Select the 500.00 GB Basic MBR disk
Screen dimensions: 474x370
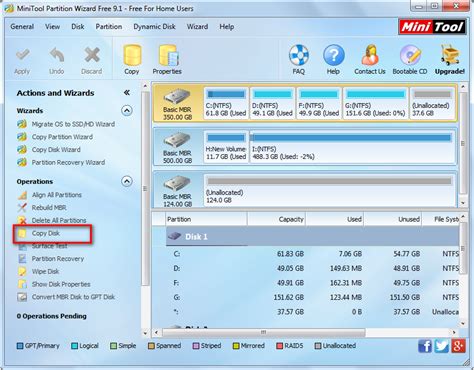[178, 147]
